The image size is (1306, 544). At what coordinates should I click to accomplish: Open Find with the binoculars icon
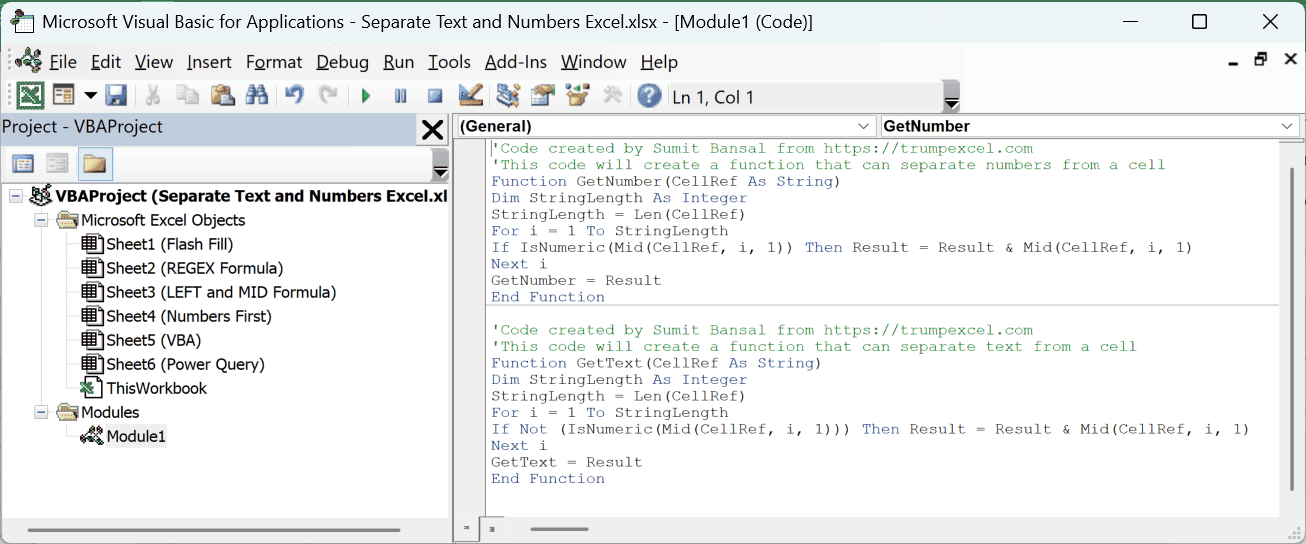[x=256, y=96]
